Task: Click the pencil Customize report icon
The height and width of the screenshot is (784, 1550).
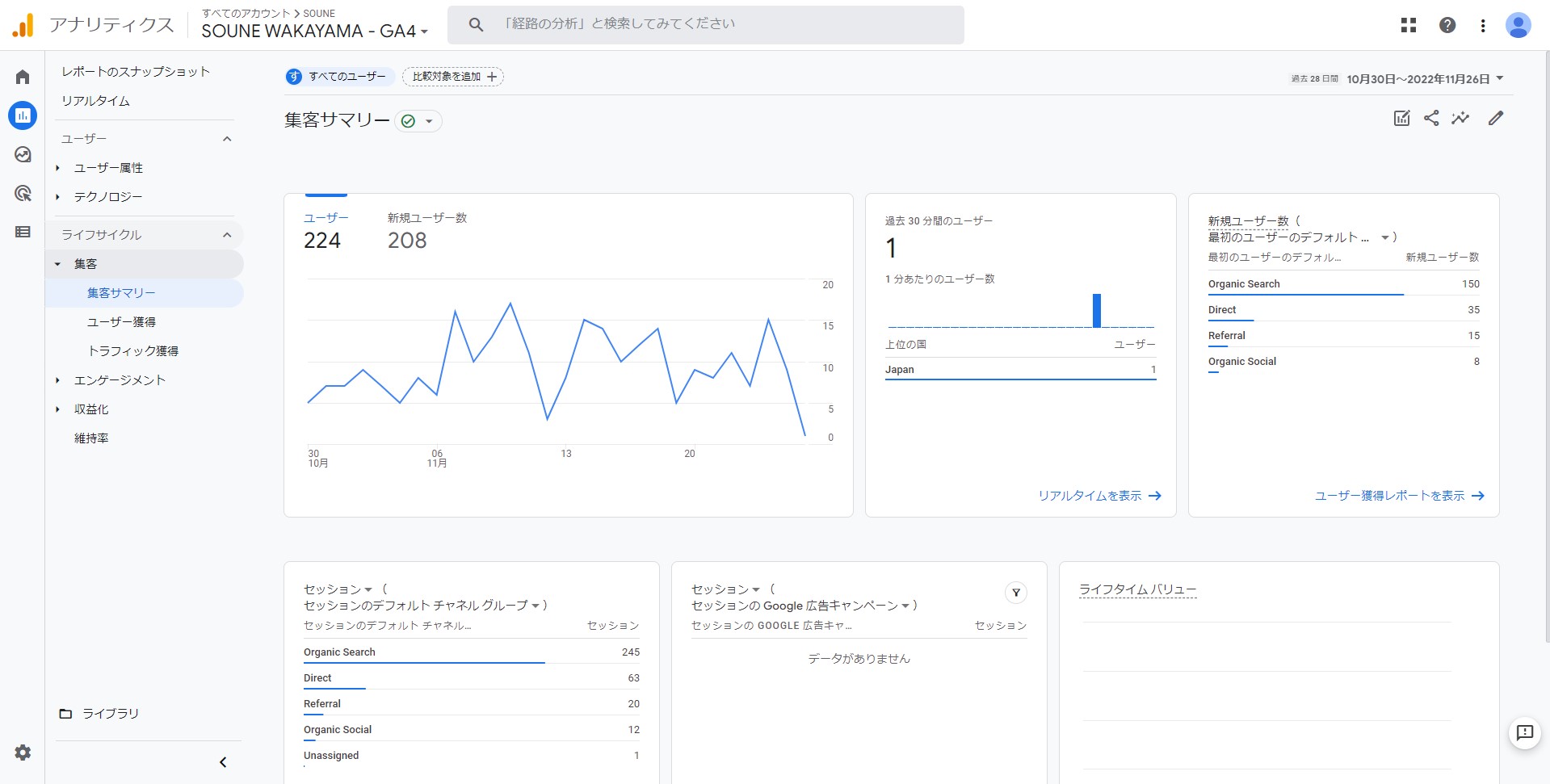Action: (x=1496, y=118)
